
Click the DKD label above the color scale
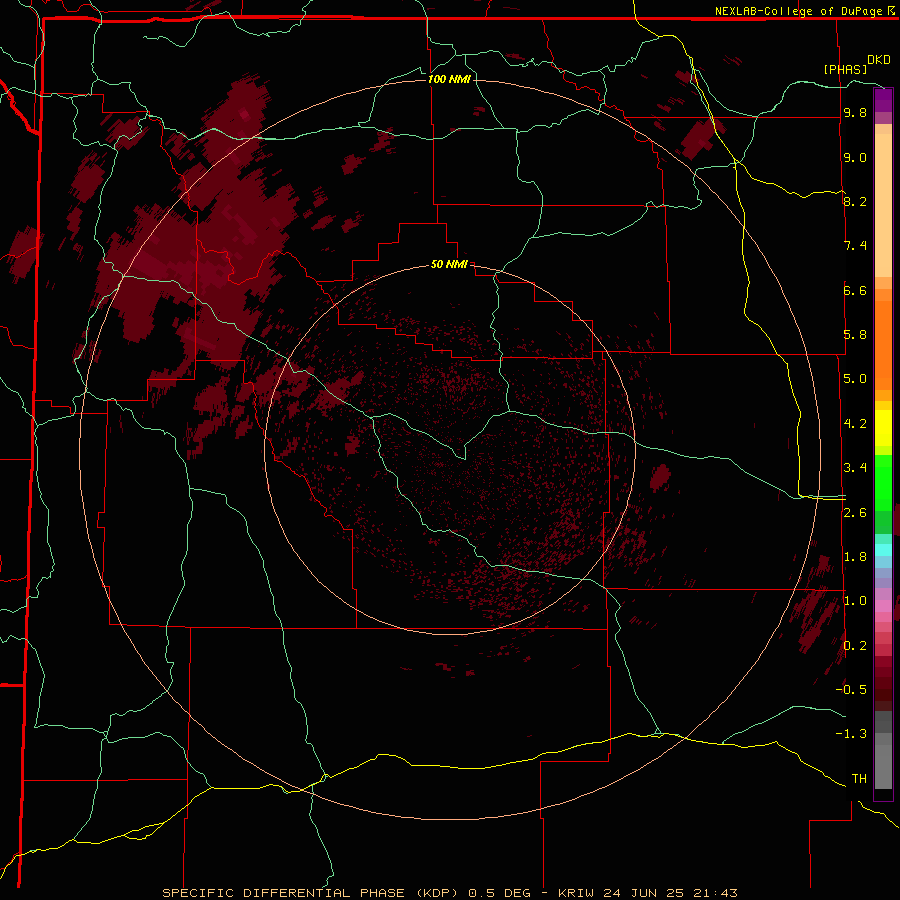click(879, 60)
